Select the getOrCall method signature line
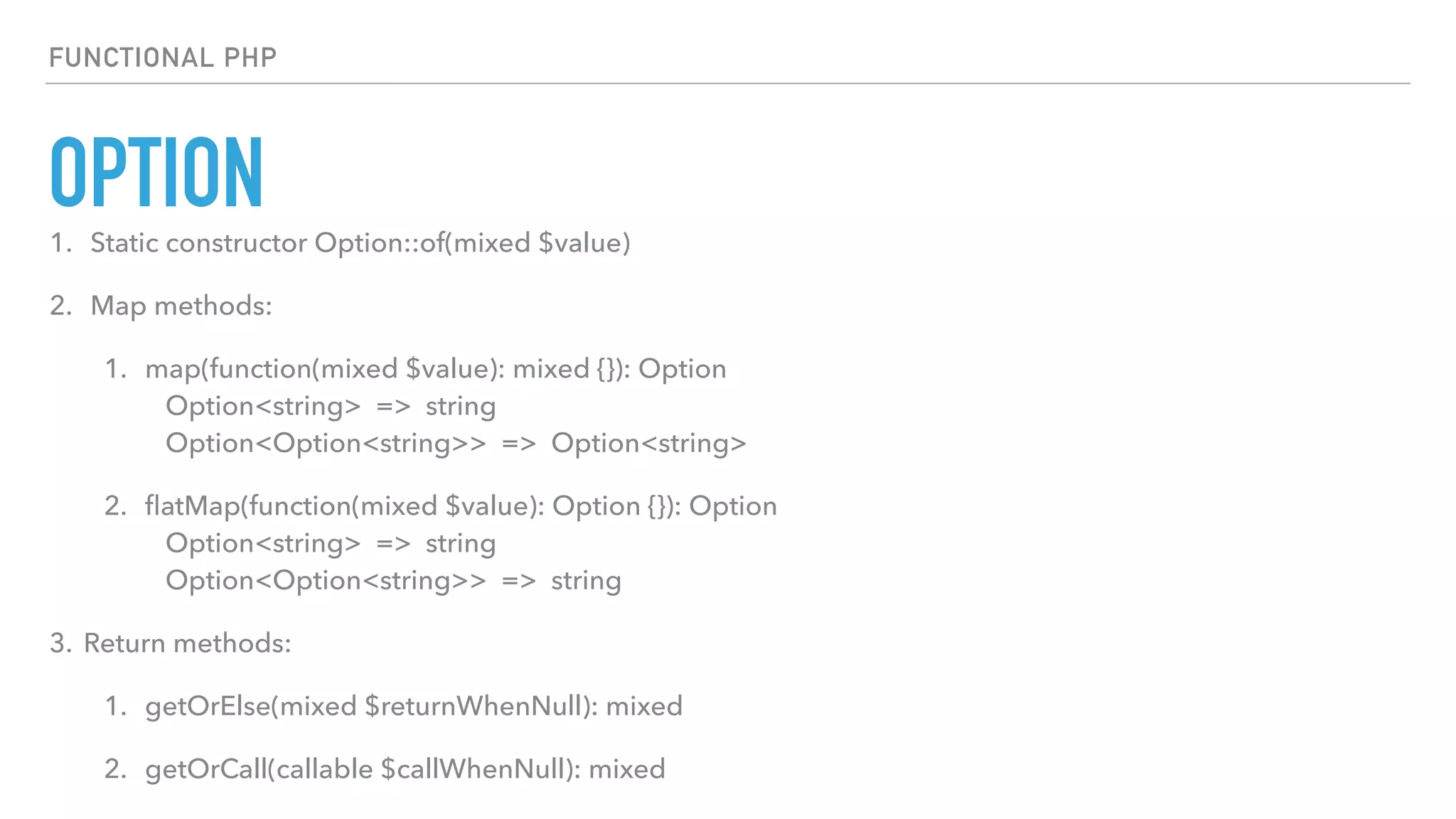 coord(405,769)
